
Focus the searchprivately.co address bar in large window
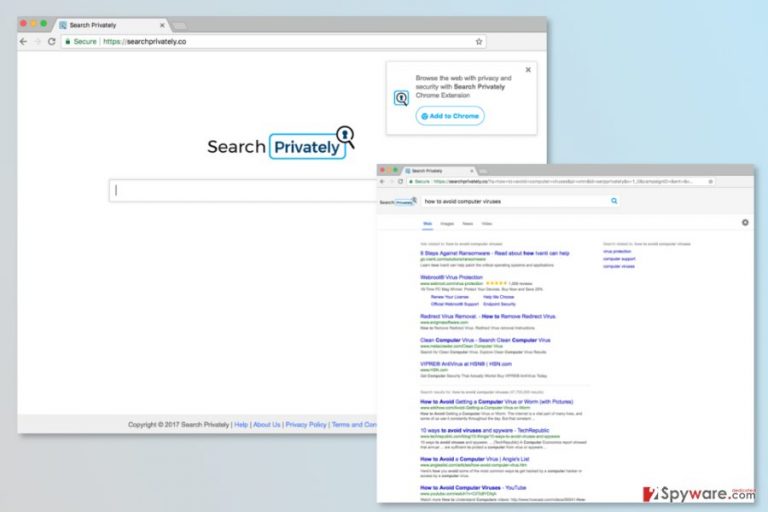click(274, 42)
